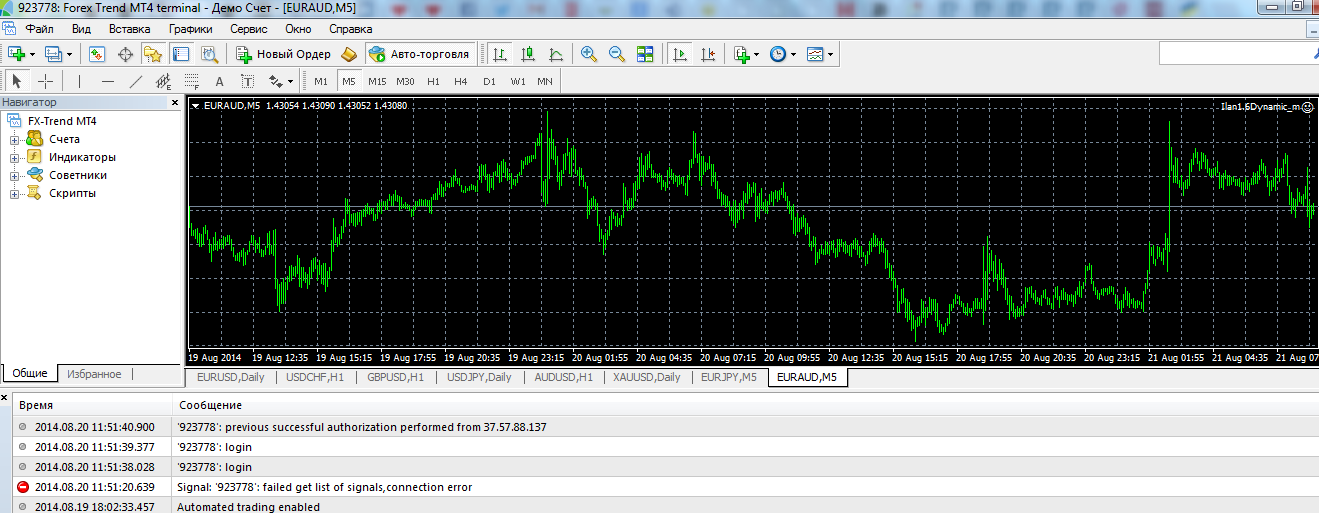Image resolution: width=1319 pixels, height=513 pixels.
Task: Open the MetaEditor yellow book icon
Action: pyautogui.click(x=349, y=54)
